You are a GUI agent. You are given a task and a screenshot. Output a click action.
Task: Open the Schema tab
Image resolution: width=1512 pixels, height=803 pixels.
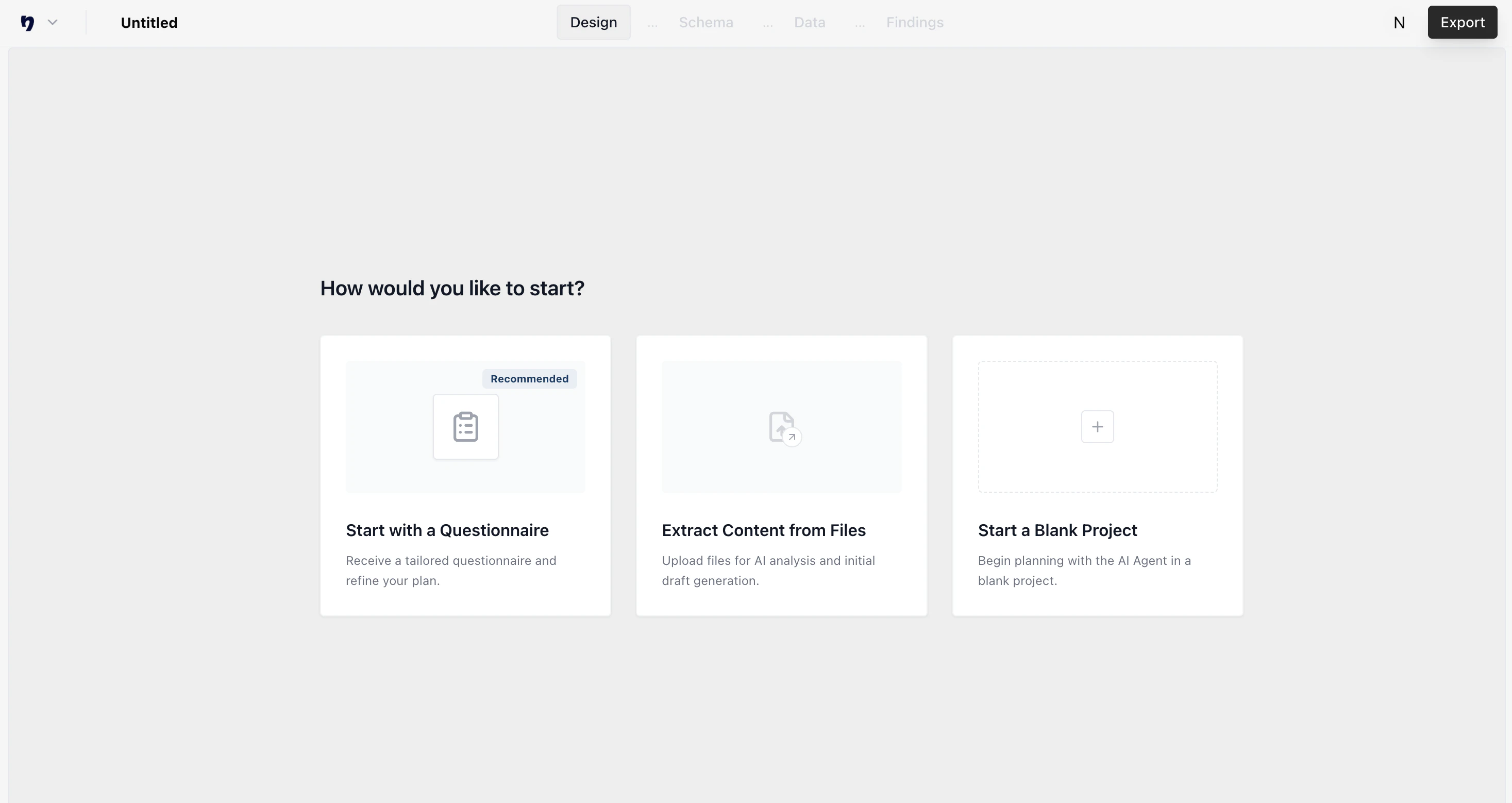705,22
